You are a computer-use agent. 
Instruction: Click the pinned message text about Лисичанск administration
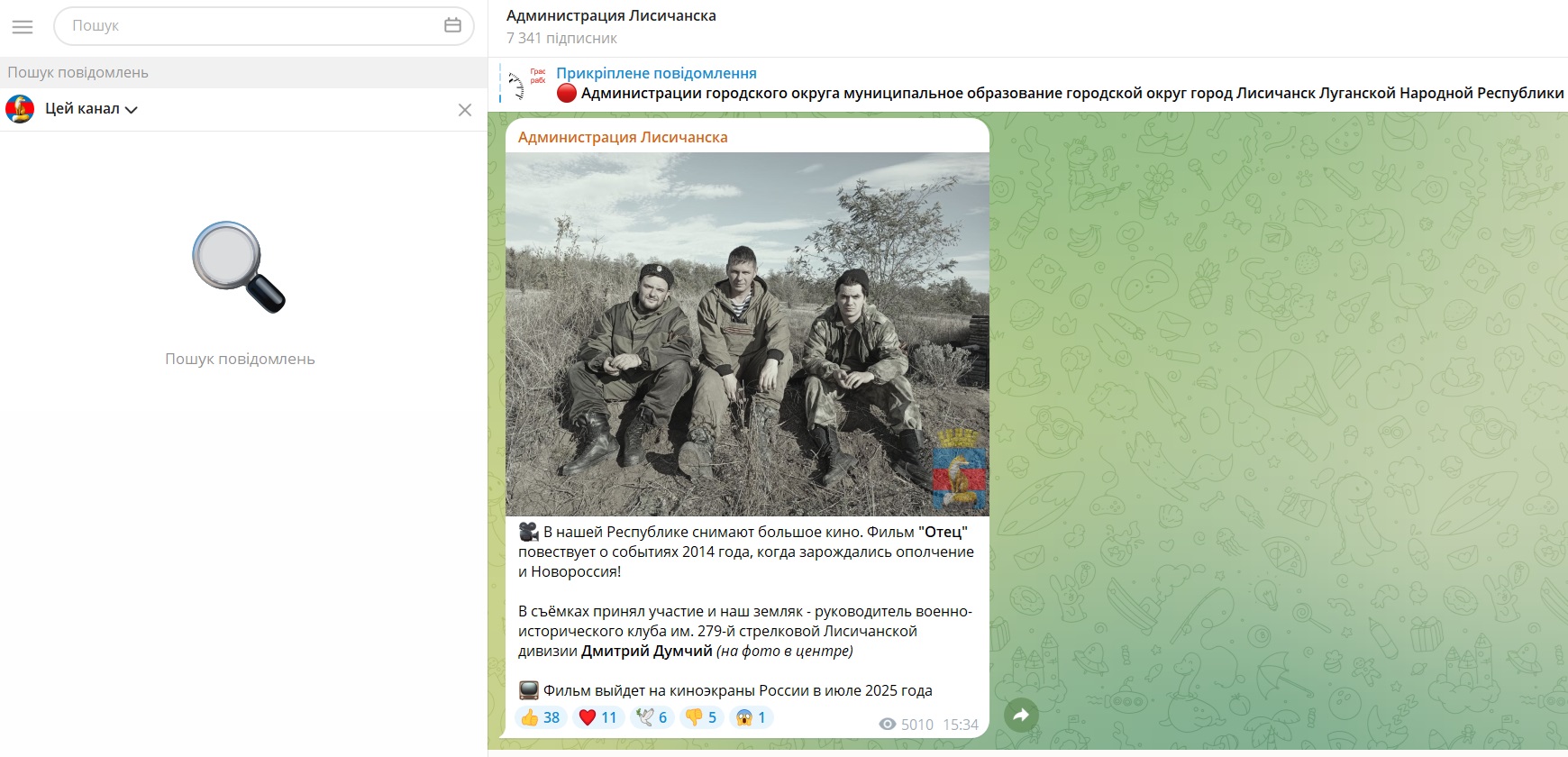click(1072, 93)
